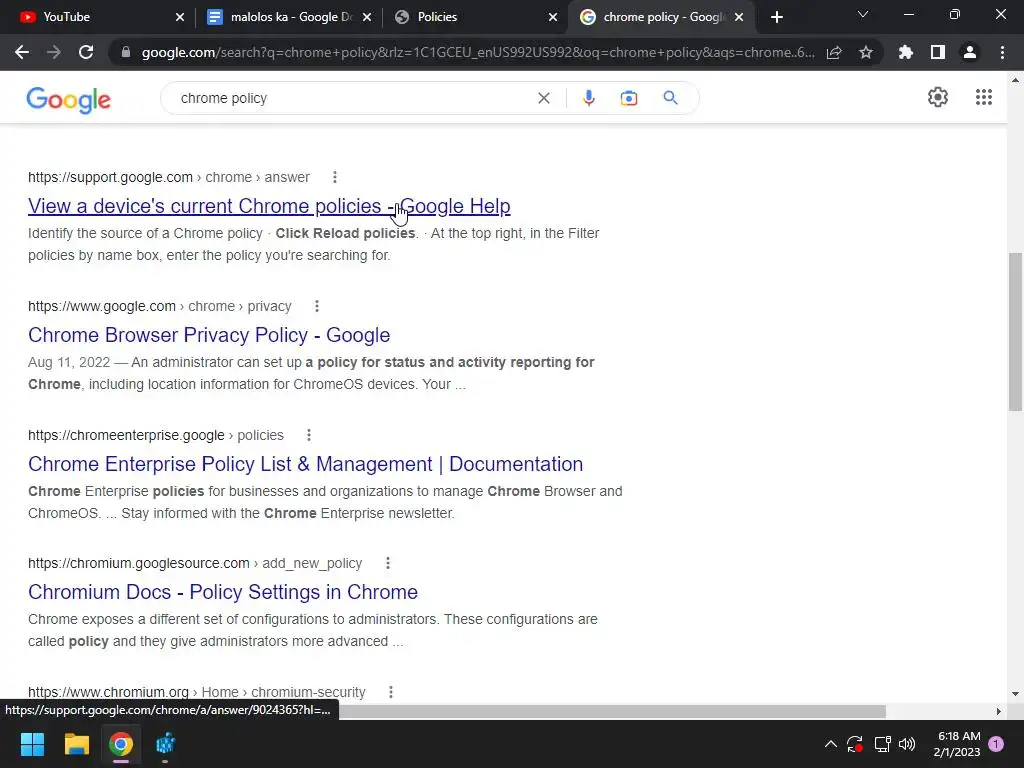This screenshot has height=768, width=1024.
Task: Open the network icon in system tray
Action: 882,744
